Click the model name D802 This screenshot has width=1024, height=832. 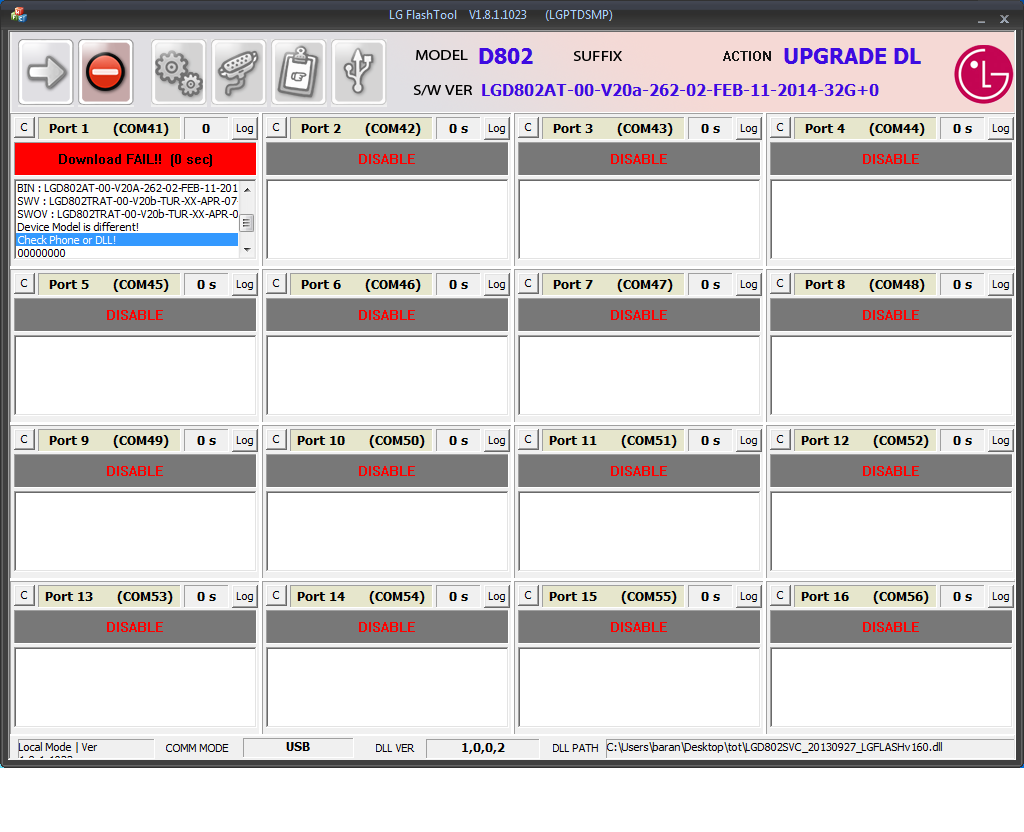click(x=505, y=56)
